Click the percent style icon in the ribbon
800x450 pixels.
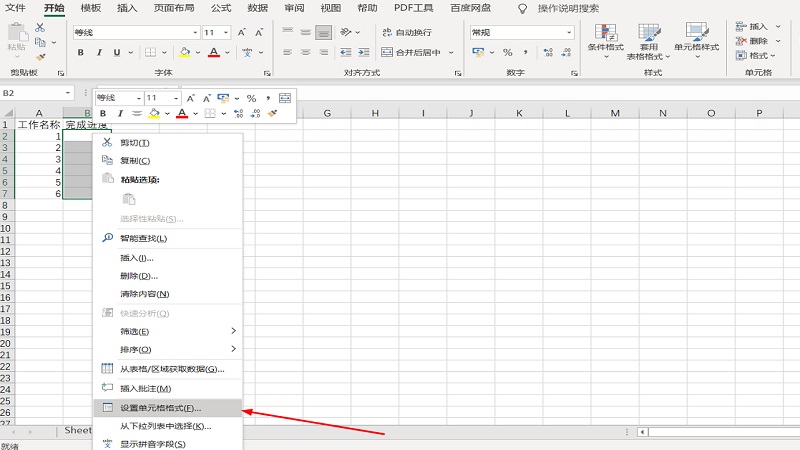[507, 52]
